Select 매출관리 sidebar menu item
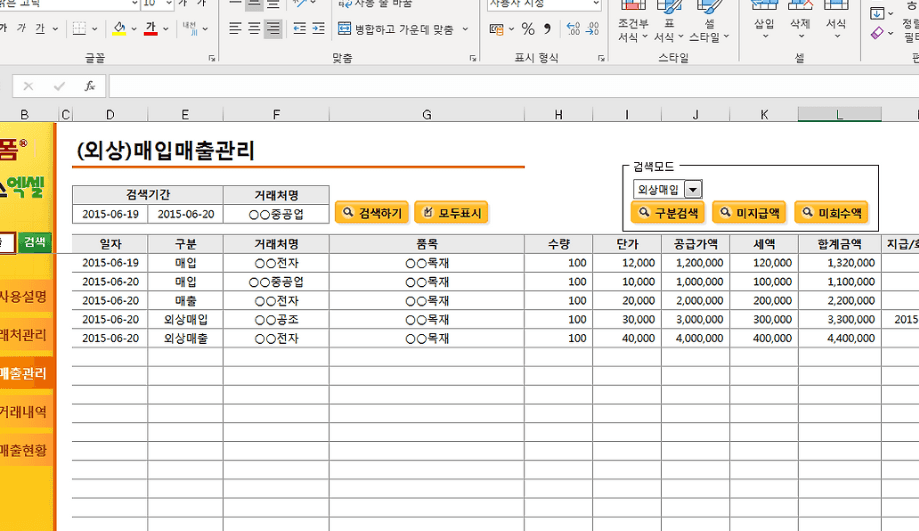 (x=25, y=373)
